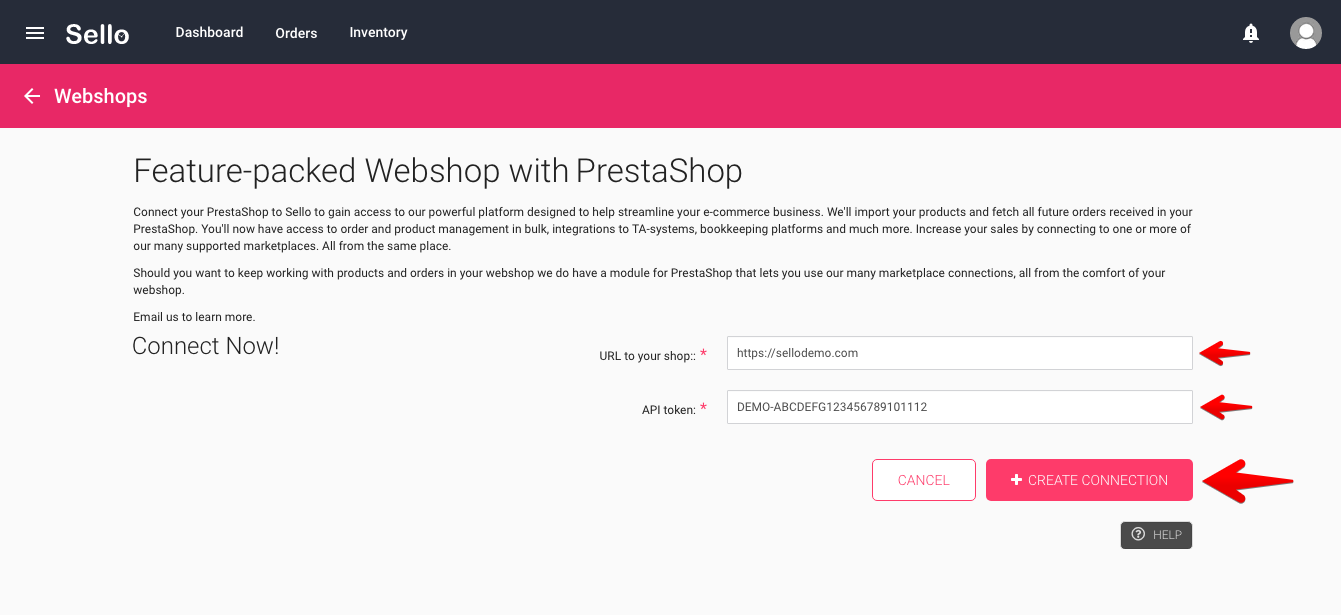
Task: Click the help question mark icon
Action: tap(1138, 535)
